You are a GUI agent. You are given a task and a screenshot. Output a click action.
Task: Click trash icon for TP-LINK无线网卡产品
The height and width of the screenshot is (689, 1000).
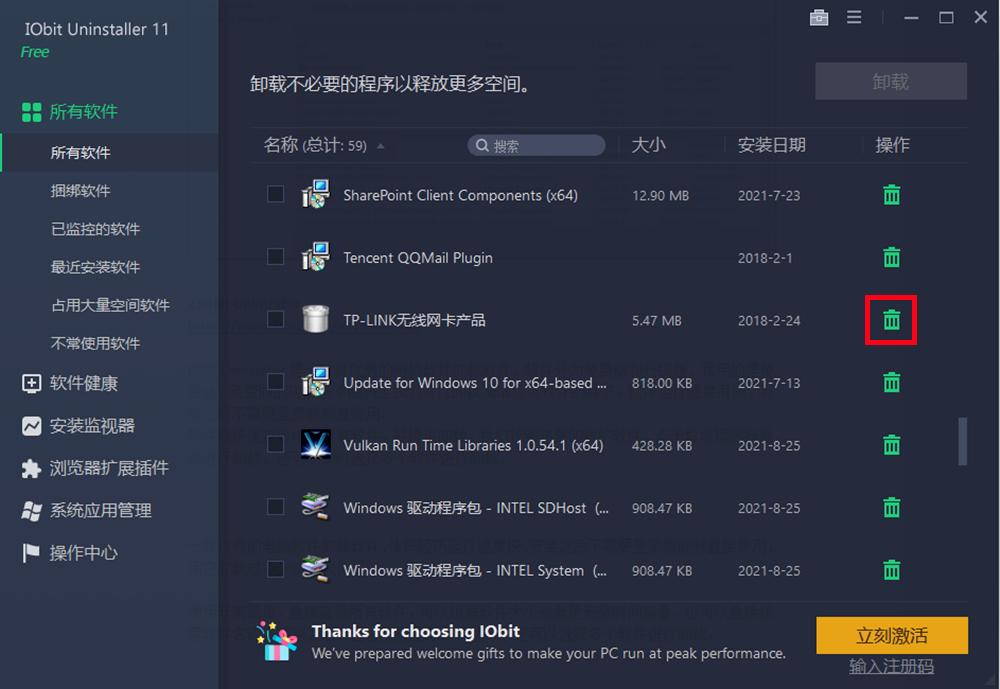pos(892,320)
